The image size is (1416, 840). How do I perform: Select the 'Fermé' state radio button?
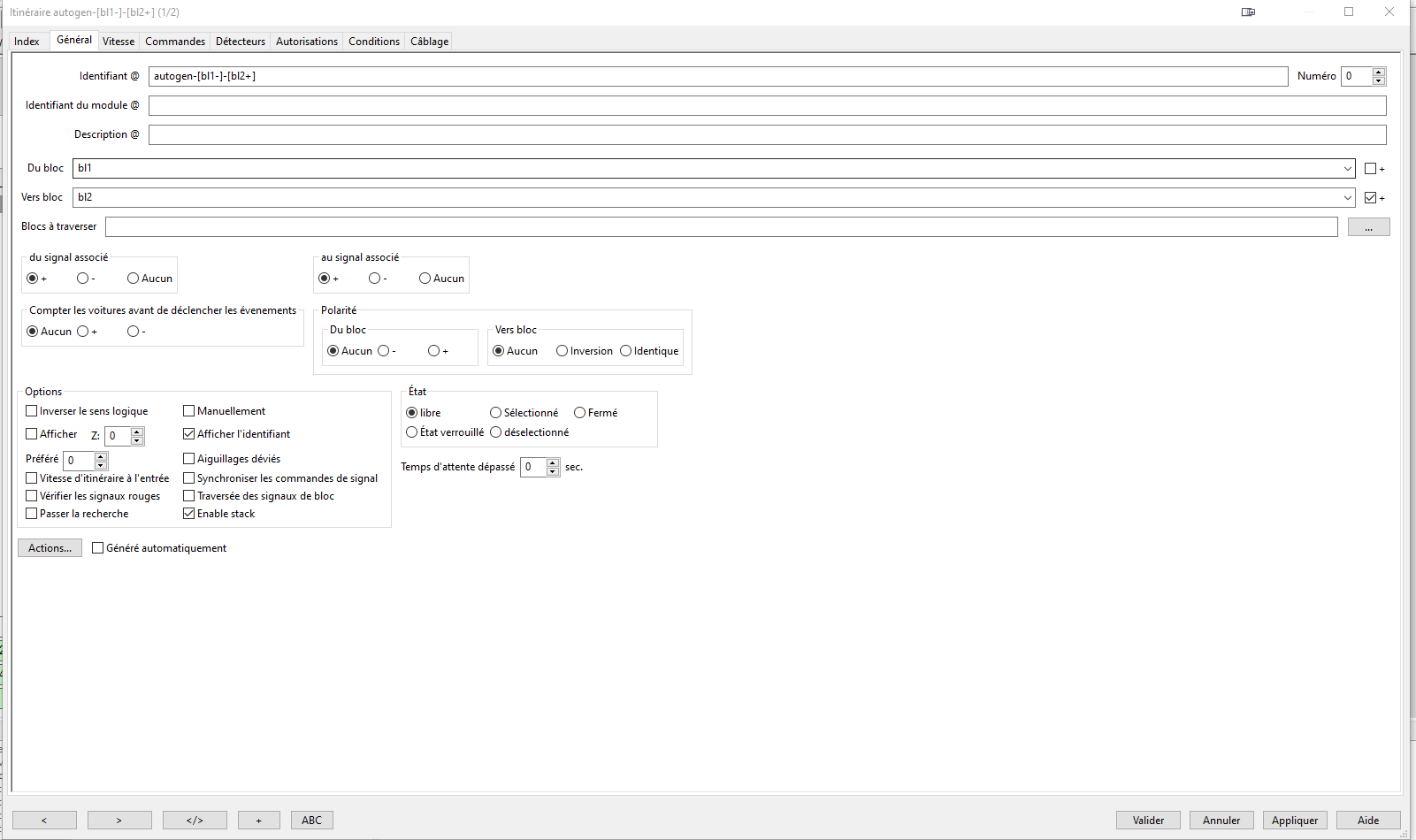580,413
